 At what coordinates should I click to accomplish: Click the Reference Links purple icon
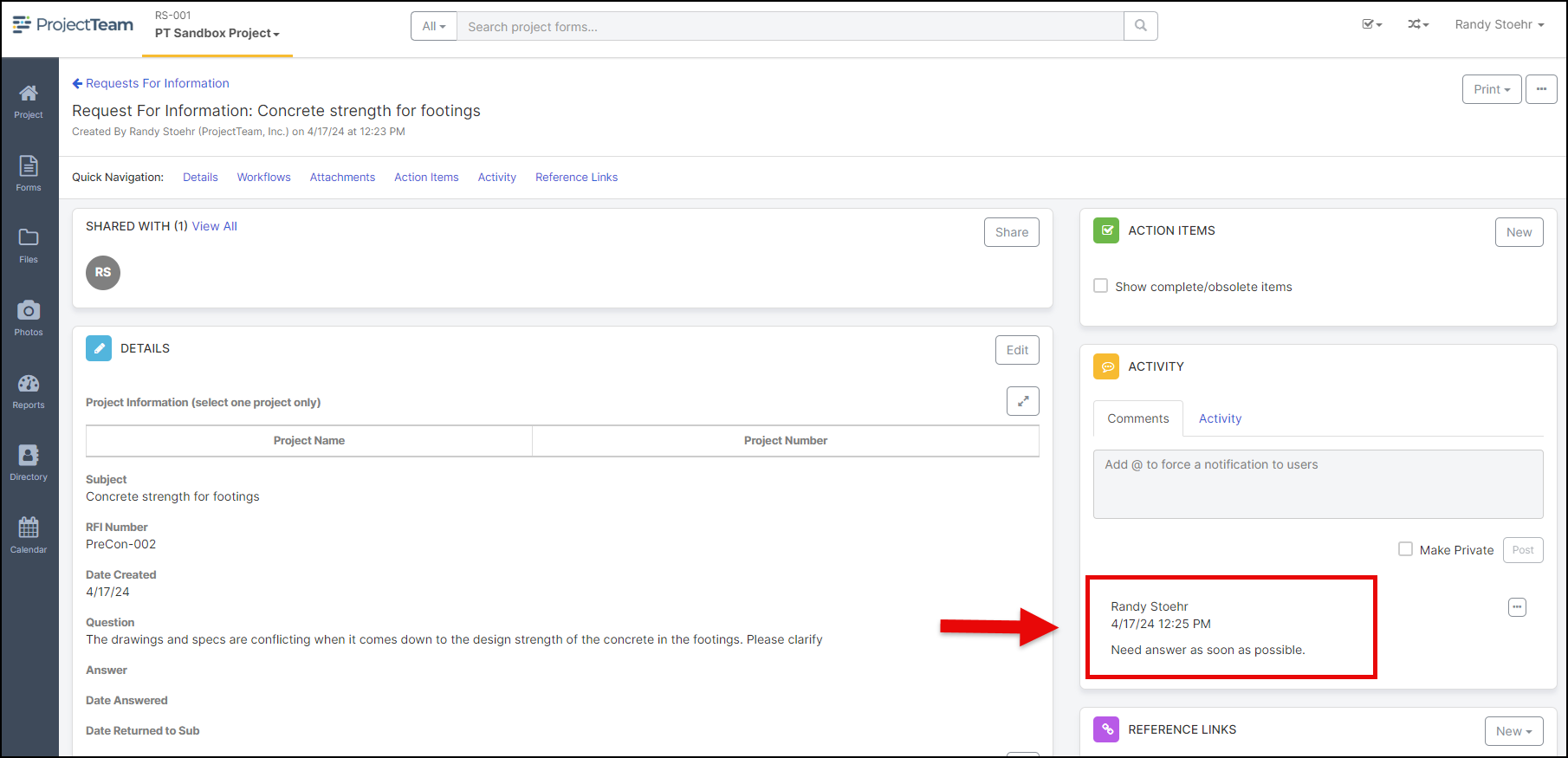[x=1106, y=729]
